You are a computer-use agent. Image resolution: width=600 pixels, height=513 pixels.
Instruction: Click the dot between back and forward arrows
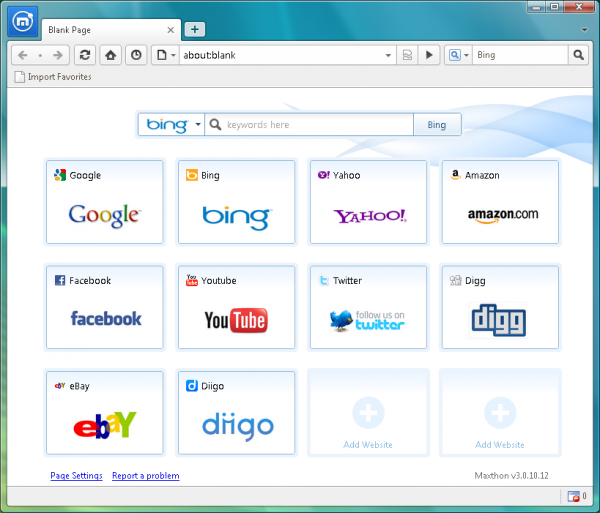click(x=40, y=55)
